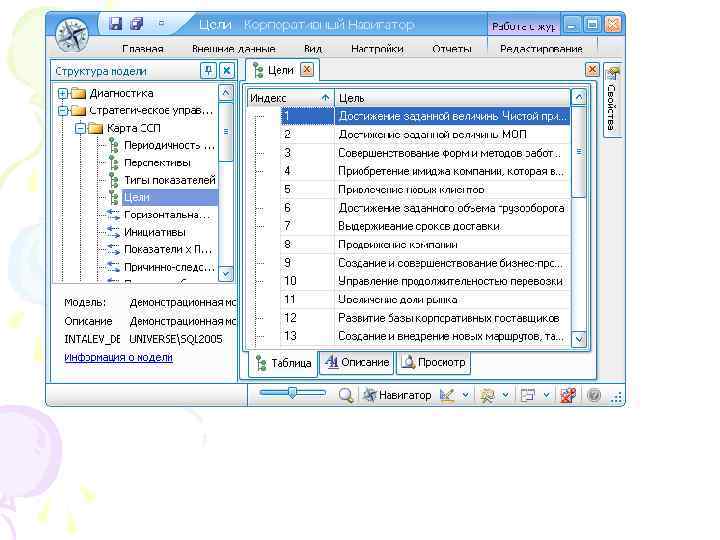This screenshot has width=720, height=540.
Task: Select the Типы показателей tree item
Action: [x=169, y=180]
